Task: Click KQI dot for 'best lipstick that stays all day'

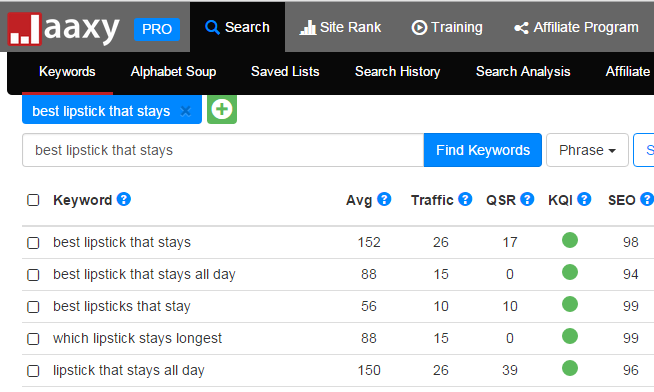Action: pos(570,272)
